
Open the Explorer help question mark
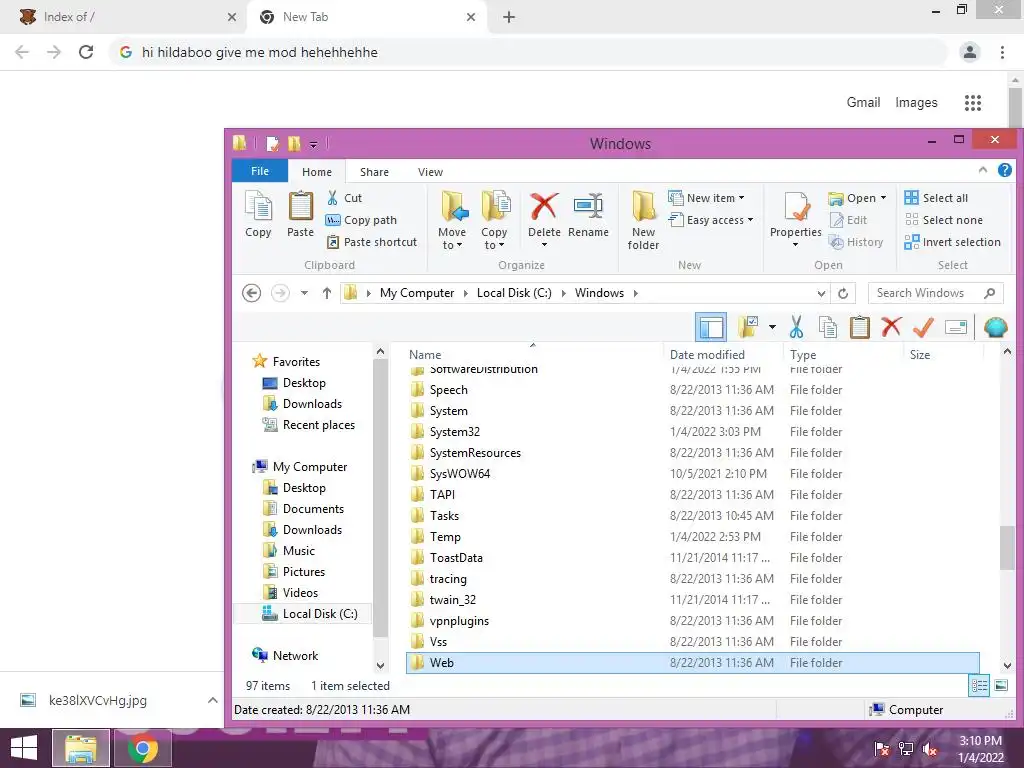pos(1005,170)
